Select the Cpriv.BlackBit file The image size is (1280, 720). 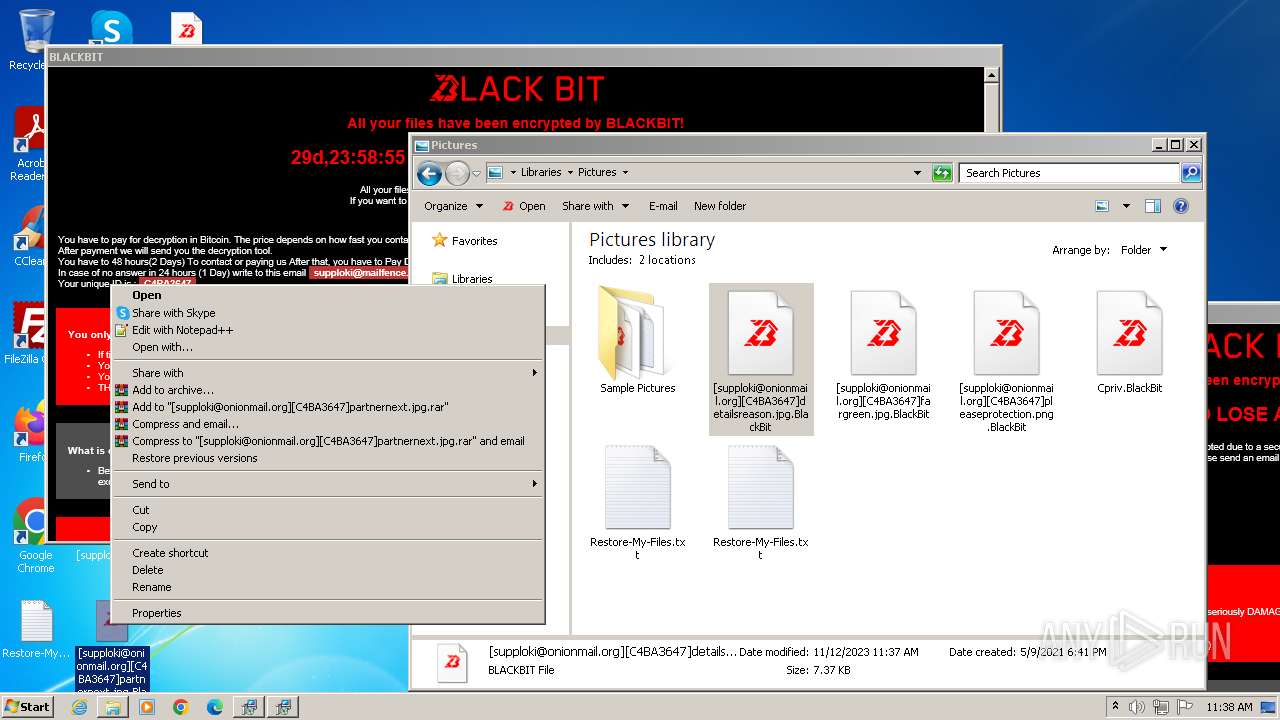pyautogui.click(x=1129, y=342)
